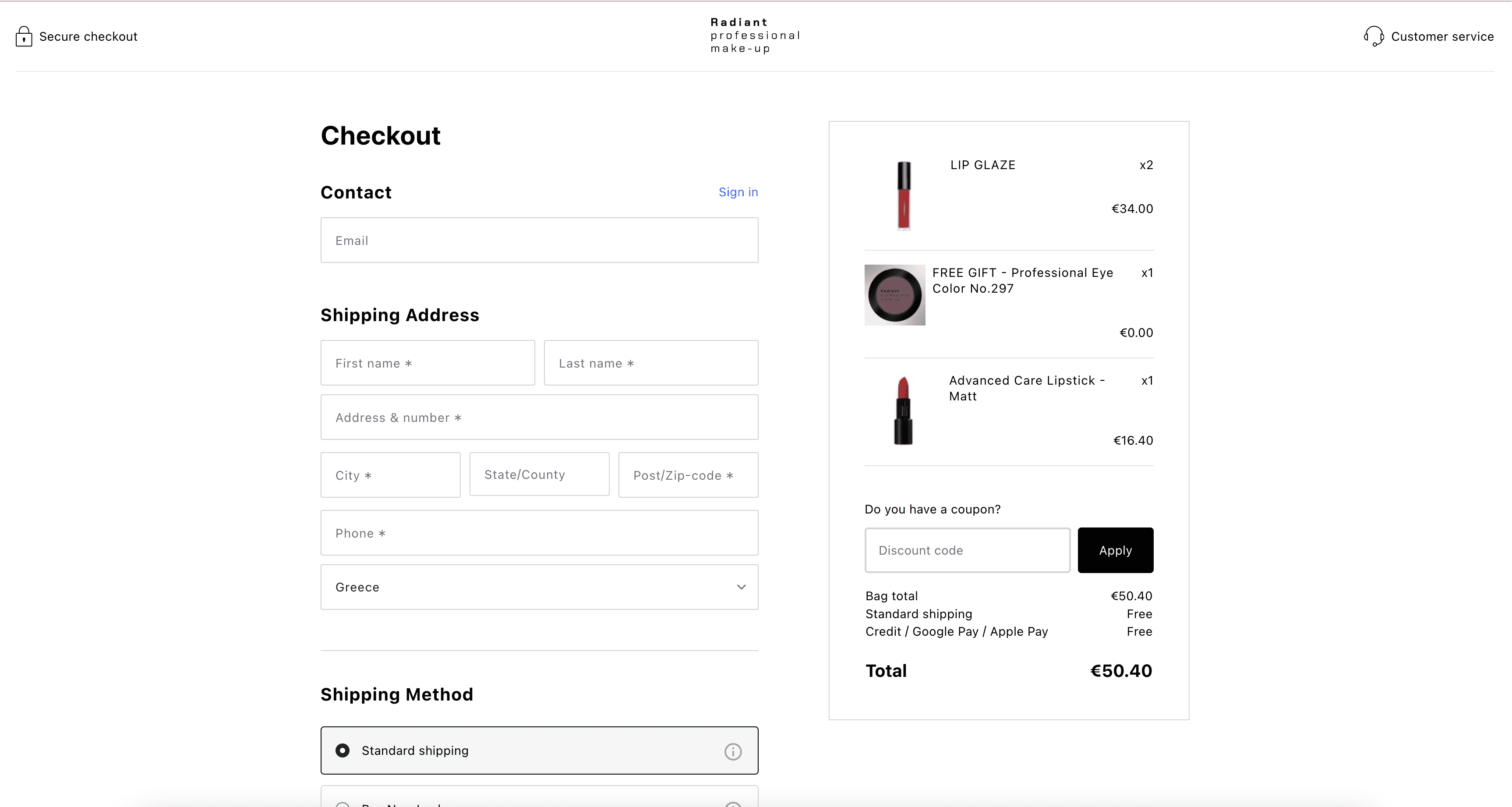Click the Customer service link text
This screenshot has width=1512, height=807.
point(1441,36)
